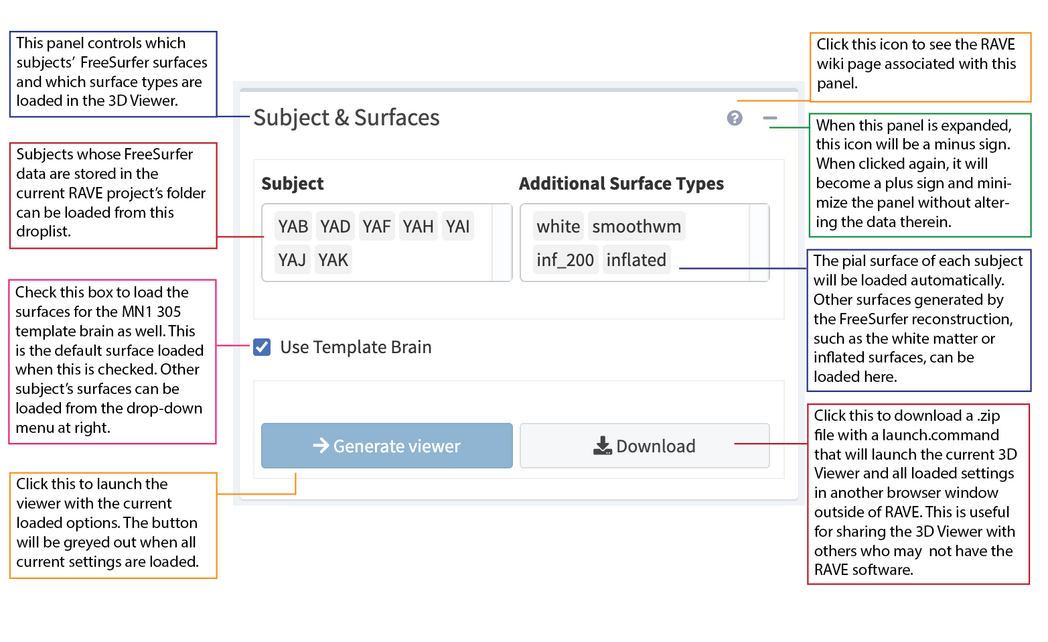This screenshot has height=642, width=1048.
Task: Click the download icon on Download button
Action: point(602,446)
